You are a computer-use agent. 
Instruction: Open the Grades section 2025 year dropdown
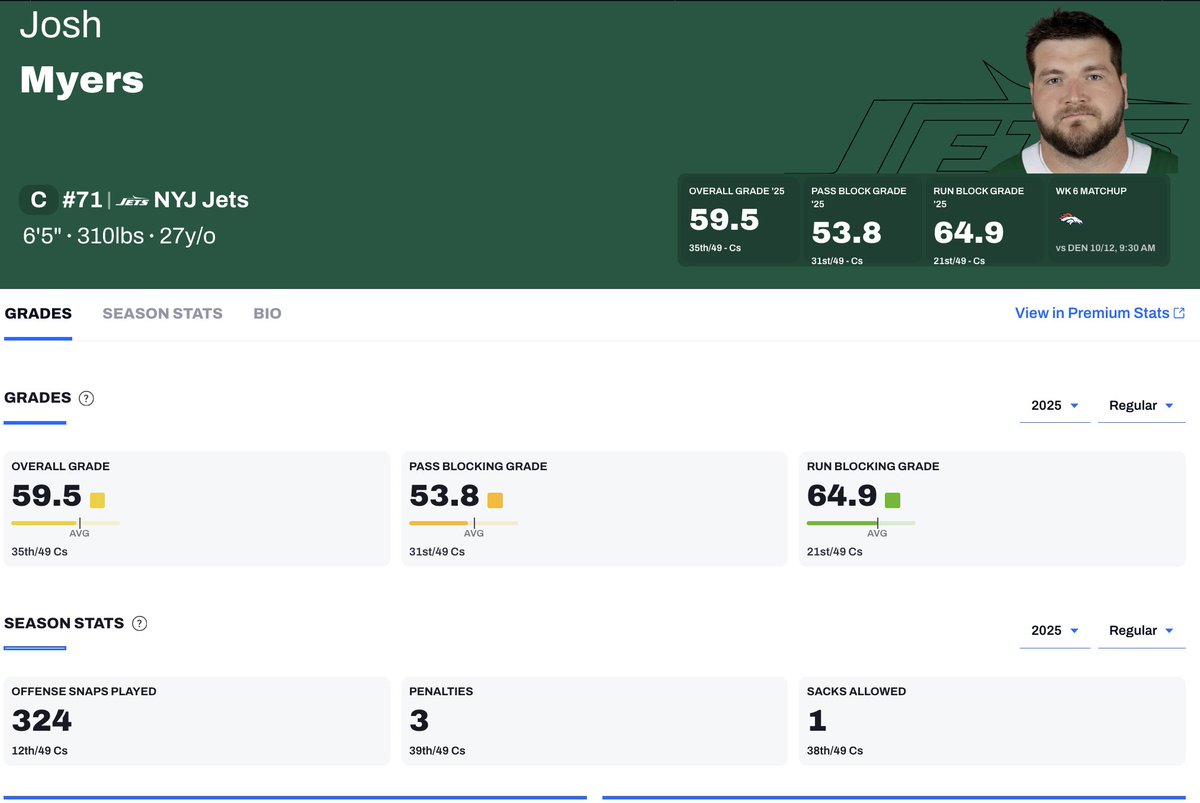(1055, 406)
